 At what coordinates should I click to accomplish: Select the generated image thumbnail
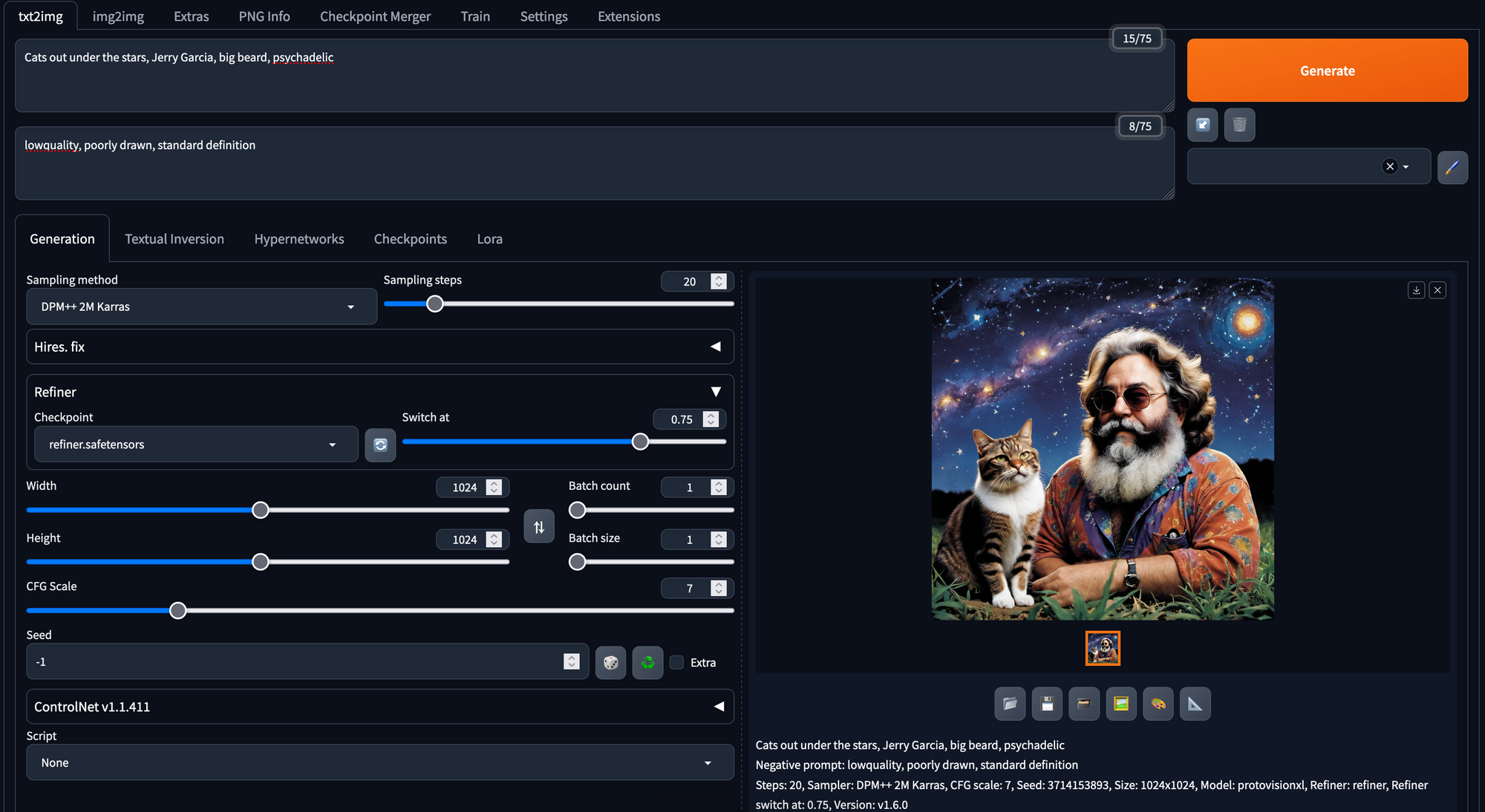pyautogui.click(x=1102, y=649)
